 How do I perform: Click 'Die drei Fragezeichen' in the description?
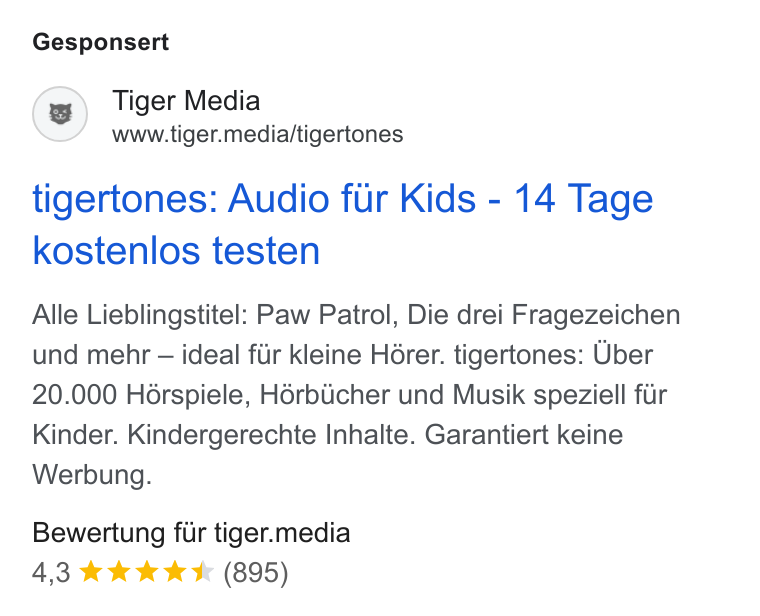pyautogui.click(x=543, y=315)
